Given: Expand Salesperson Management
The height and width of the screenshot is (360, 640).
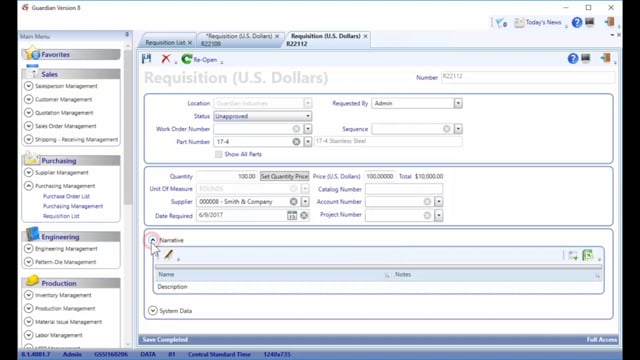Looking at the screenshot, I should [x=28, y=86].
